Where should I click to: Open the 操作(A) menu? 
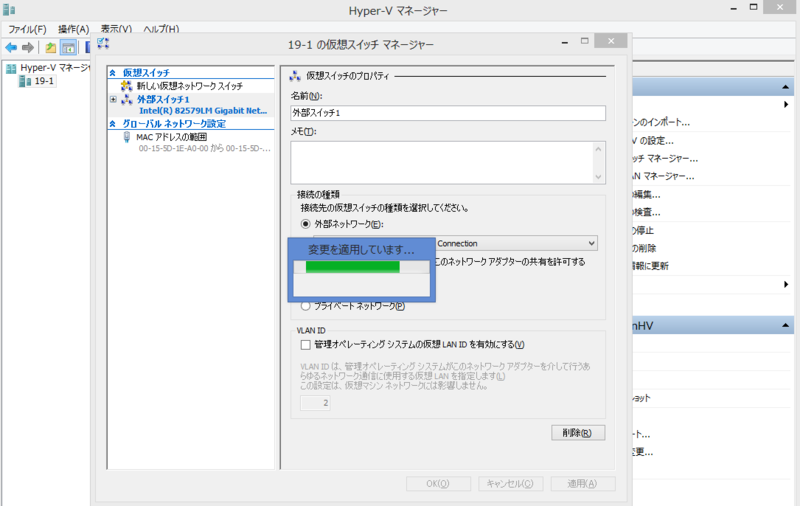pyautogui.click(x=73, y=29)
